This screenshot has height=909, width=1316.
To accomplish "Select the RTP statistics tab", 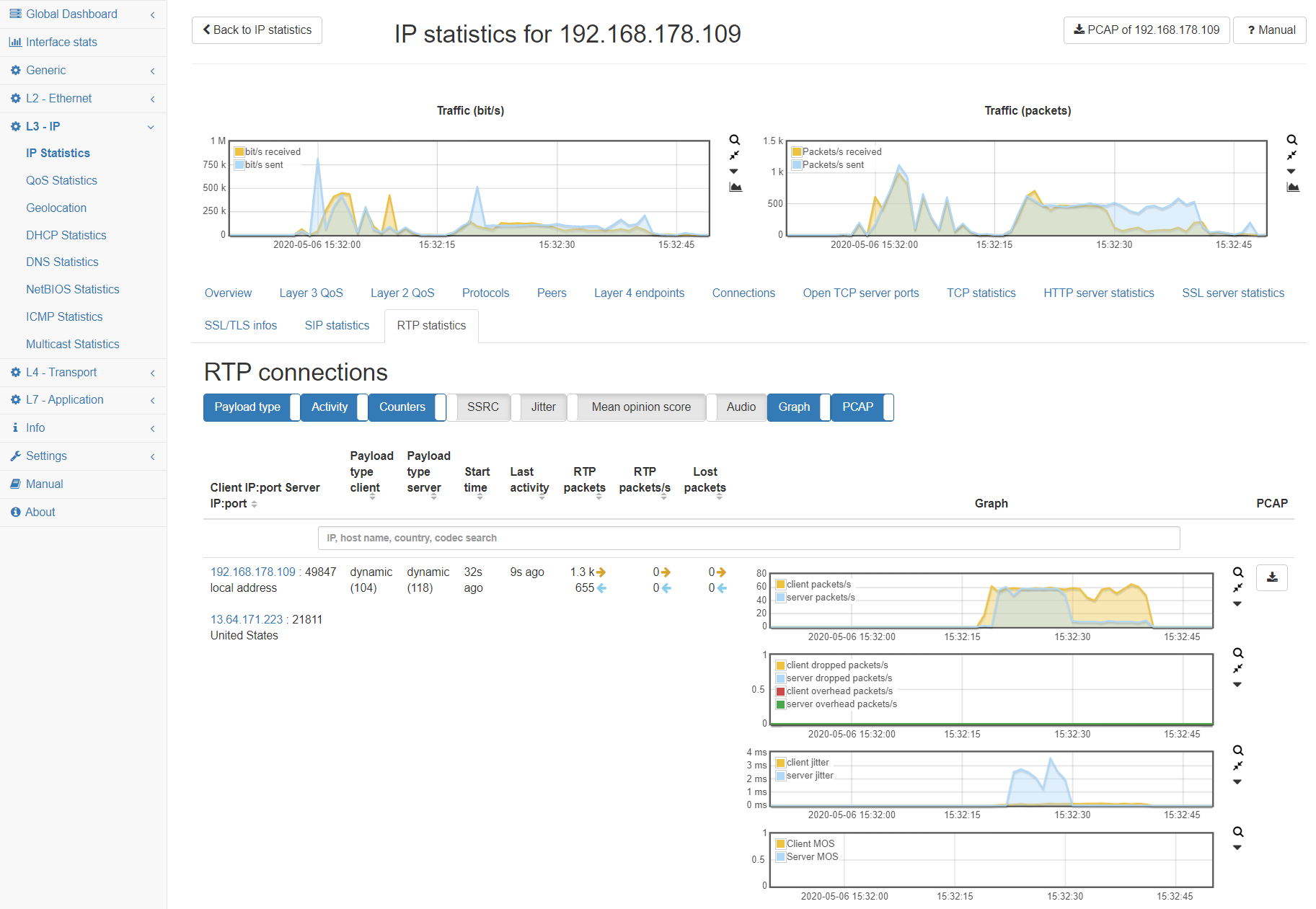I will click(x=431, y=325).
